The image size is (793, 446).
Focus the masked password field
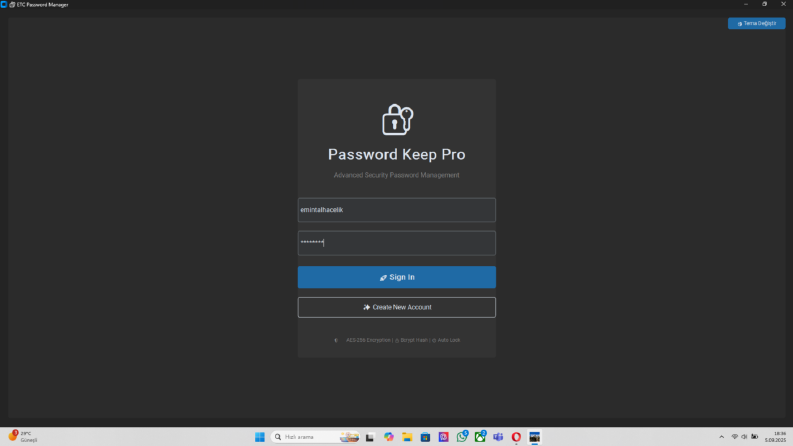396,243
